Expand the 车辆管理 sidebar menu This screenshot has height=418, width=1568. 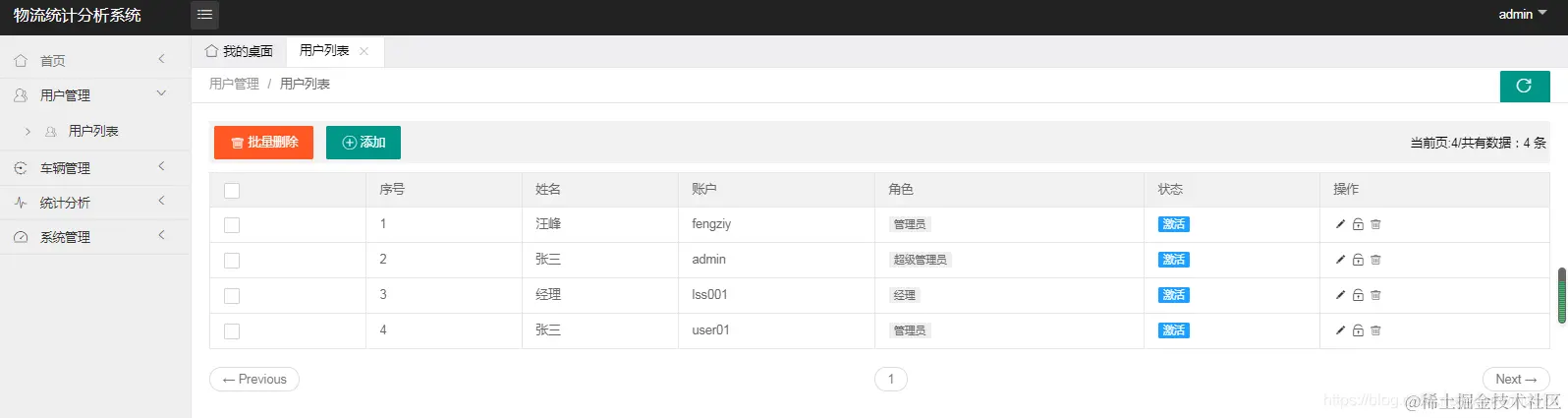95,168
